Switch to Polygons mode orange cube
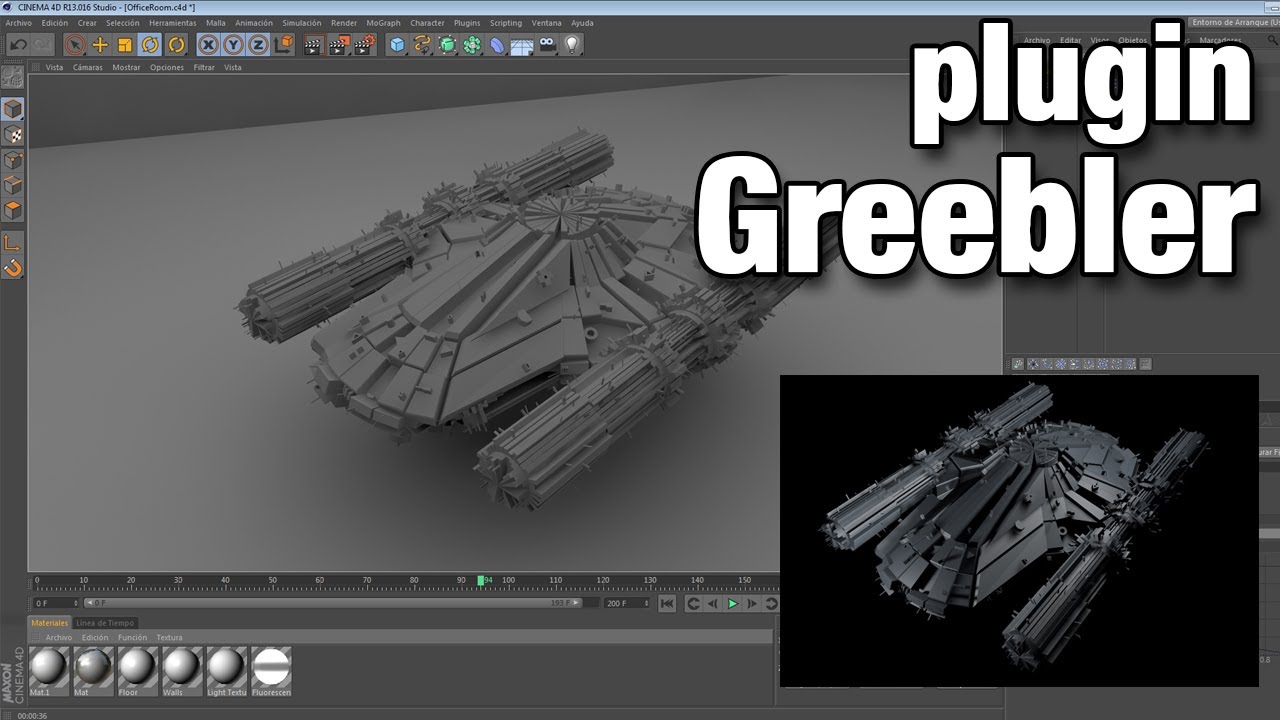The image size is (1280, 720). (x=13, y=210)
